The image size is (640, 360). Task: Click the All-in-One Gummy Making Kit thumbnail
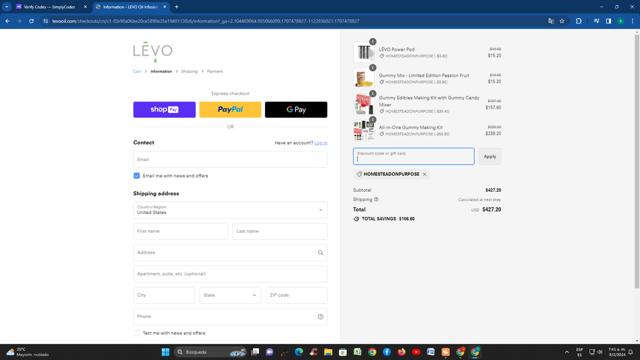tap(364, 131)
